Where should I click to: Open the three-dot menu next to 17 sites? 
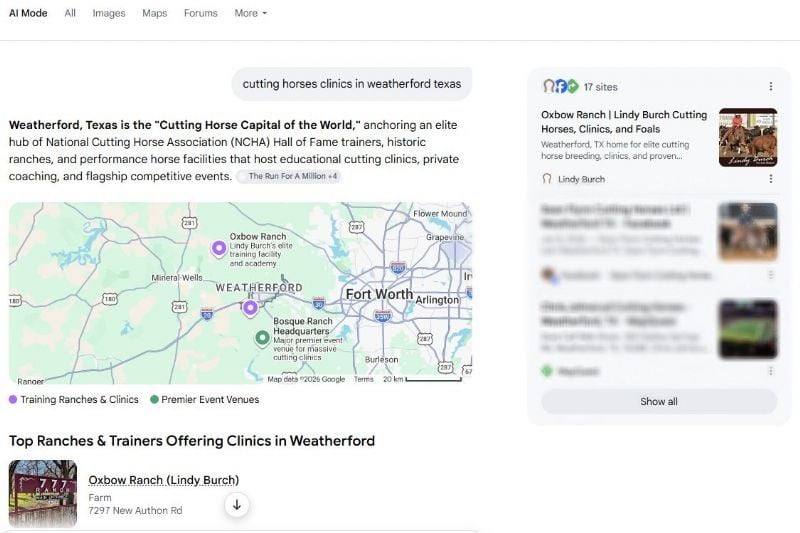click(770, 87)
